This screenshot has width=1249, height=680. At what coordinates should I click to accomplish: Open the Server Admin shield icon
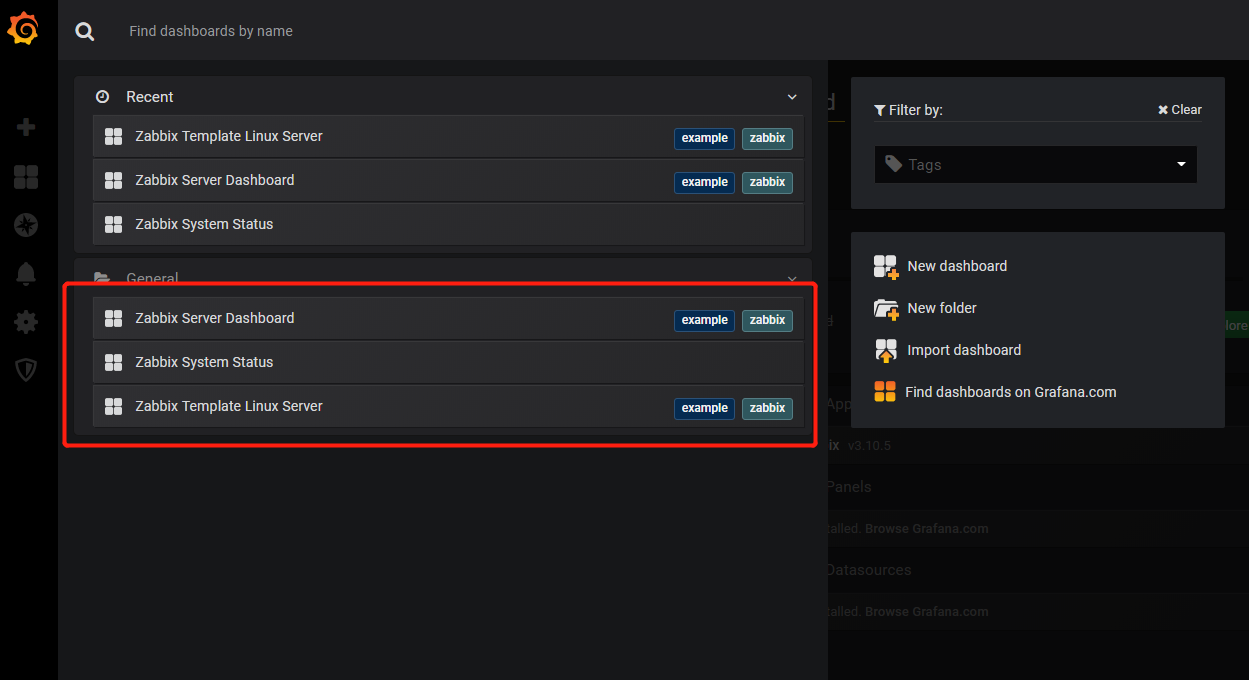[x=26, y=370]
